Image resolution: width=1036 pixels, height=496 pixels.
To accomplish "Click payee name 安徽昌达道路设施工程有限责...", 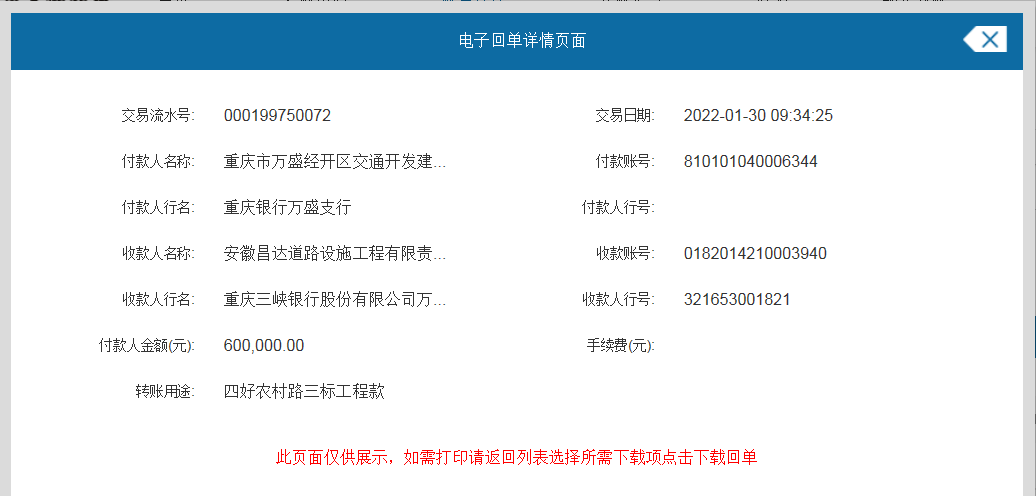I will click(x=335, y=254).
